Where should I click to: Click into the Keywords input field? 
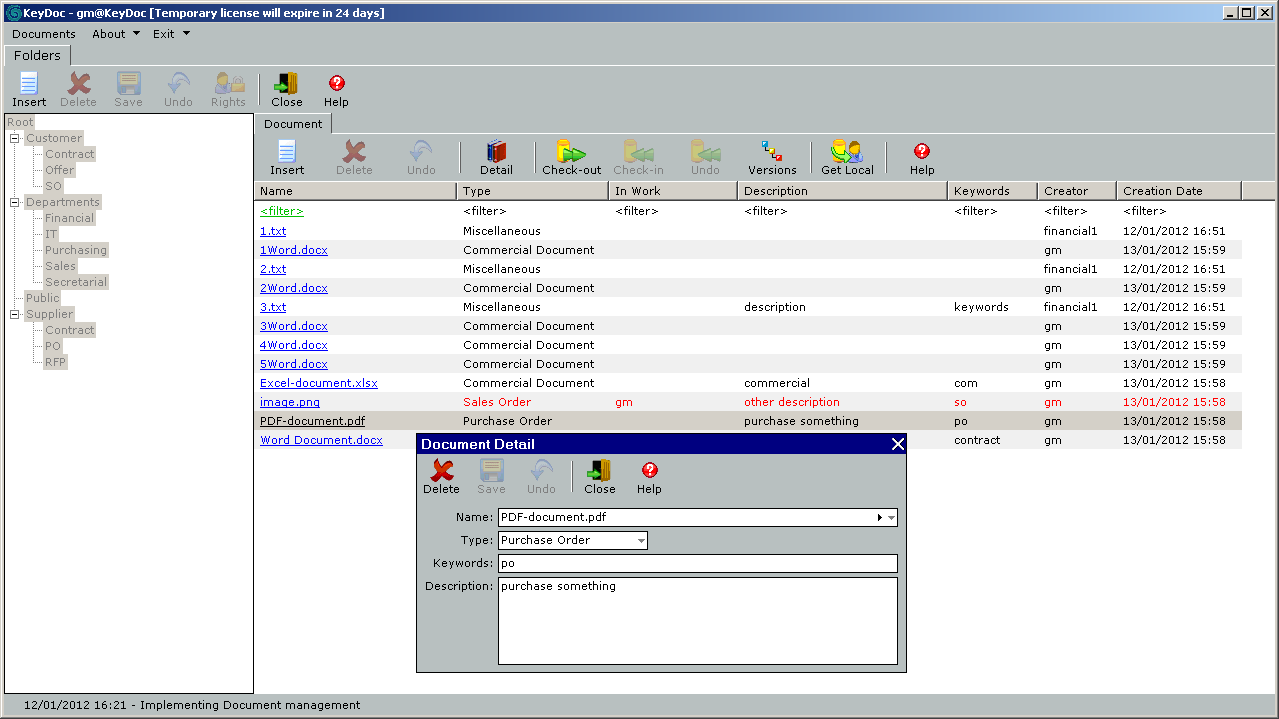[697, 564]
